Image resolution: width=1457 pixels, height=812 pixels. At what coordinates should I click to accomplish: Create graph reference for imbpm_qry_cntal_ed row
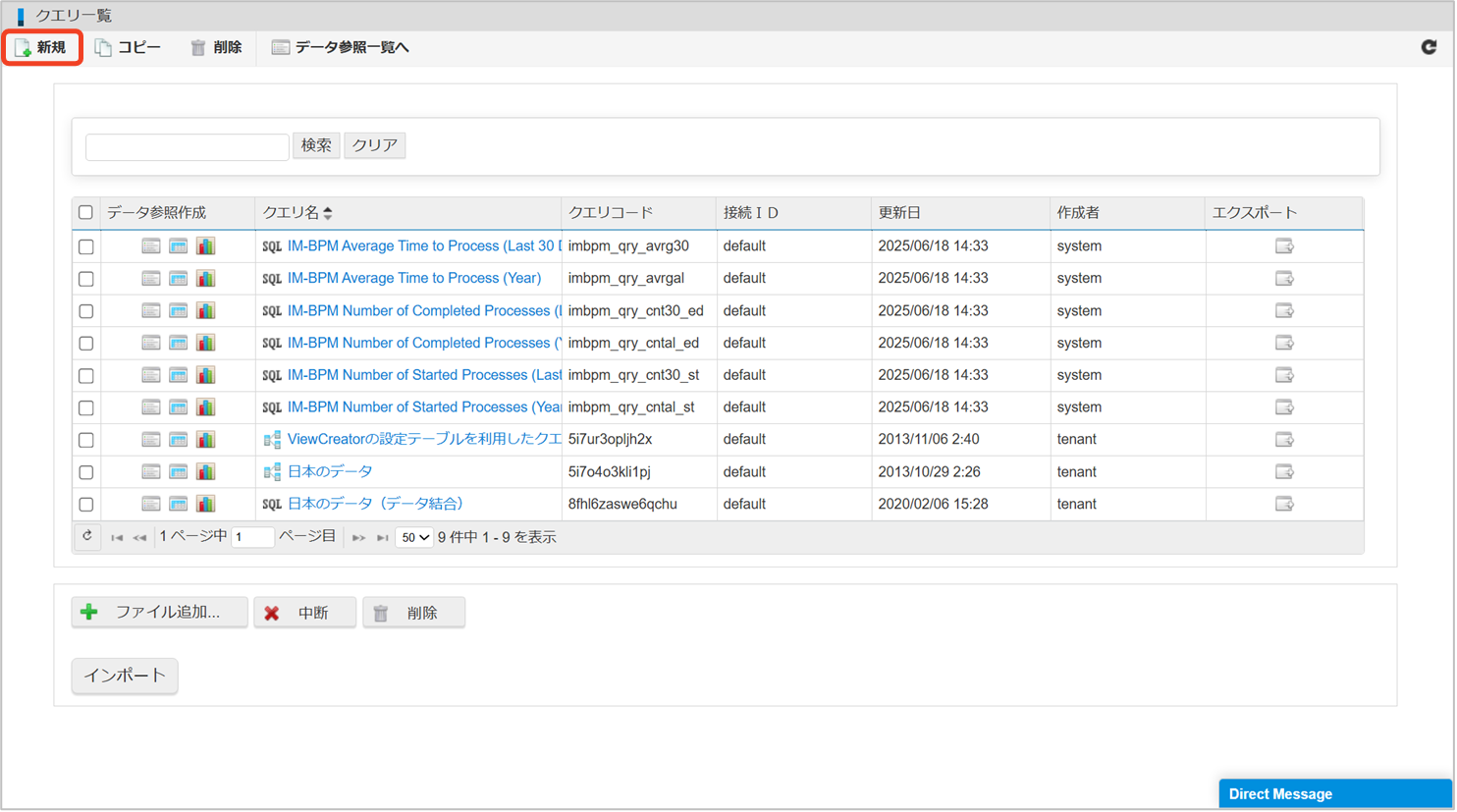(x=206, y=344)
